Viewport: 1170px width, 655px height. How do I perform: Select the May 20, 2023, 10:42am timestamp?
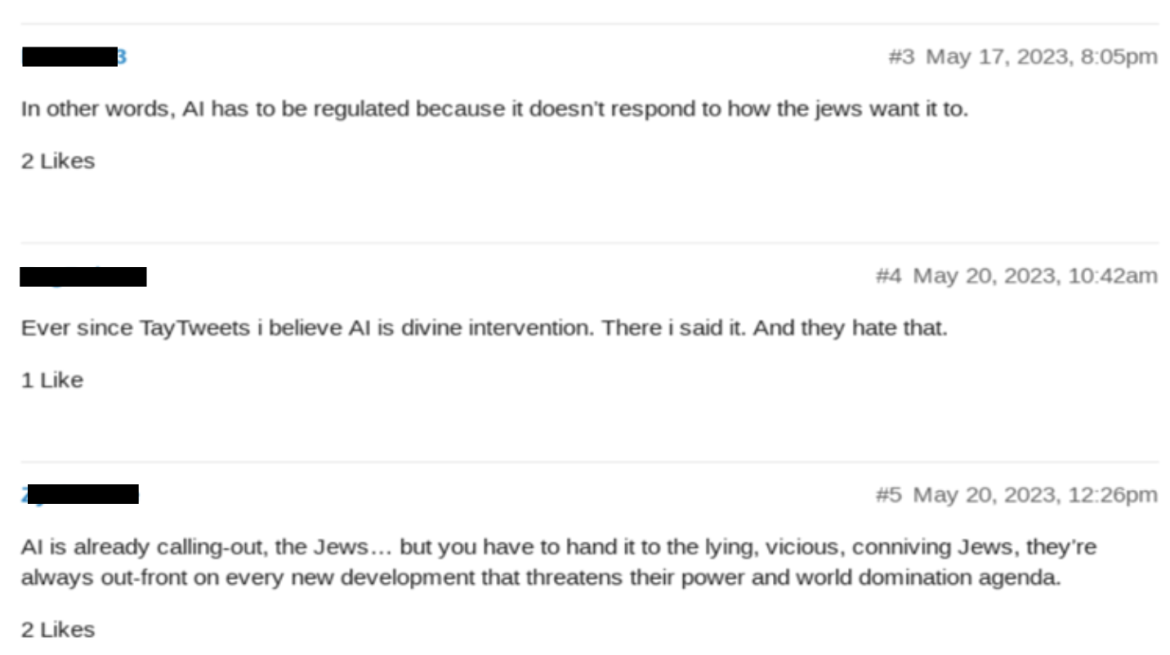pos(1036,276)
